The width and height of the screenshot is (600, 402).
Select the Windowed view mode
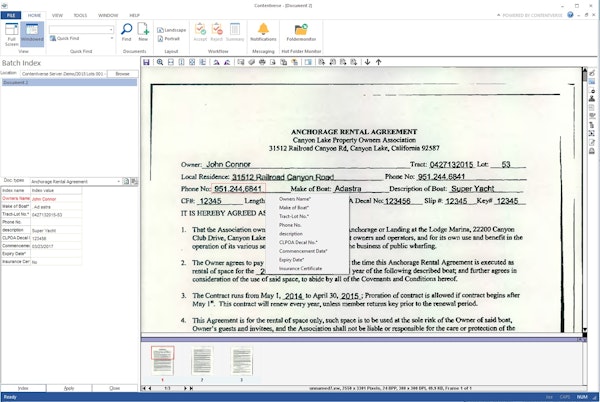32,34
